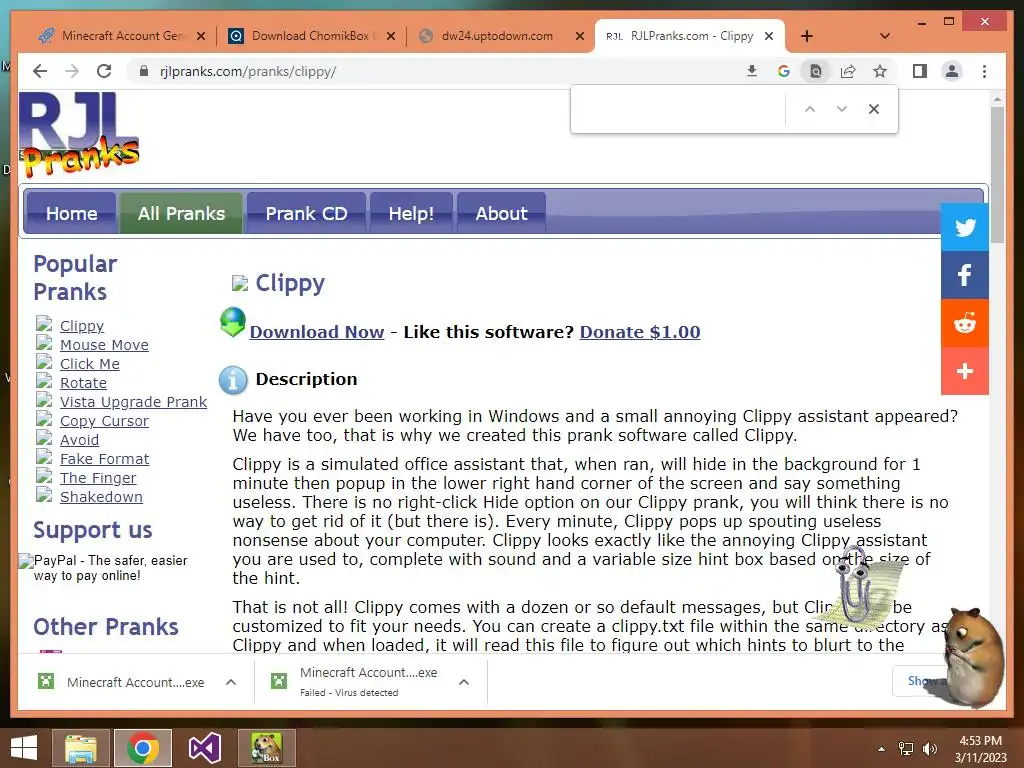Open the About navigation item
The width and height of the screenshot is (1024, 768).
501,213
